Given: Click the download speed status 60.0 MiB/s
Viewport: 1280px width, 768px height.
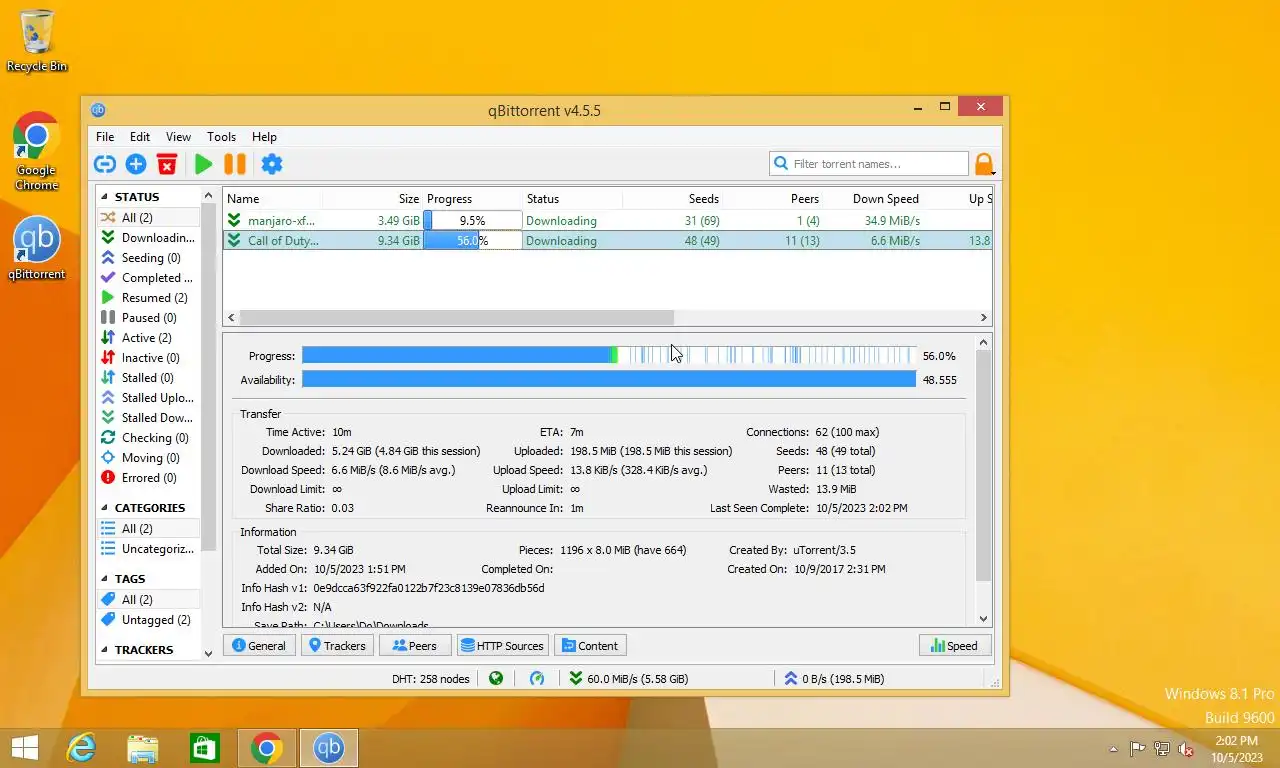Looking at the screenshot, I should pos(628,679).
